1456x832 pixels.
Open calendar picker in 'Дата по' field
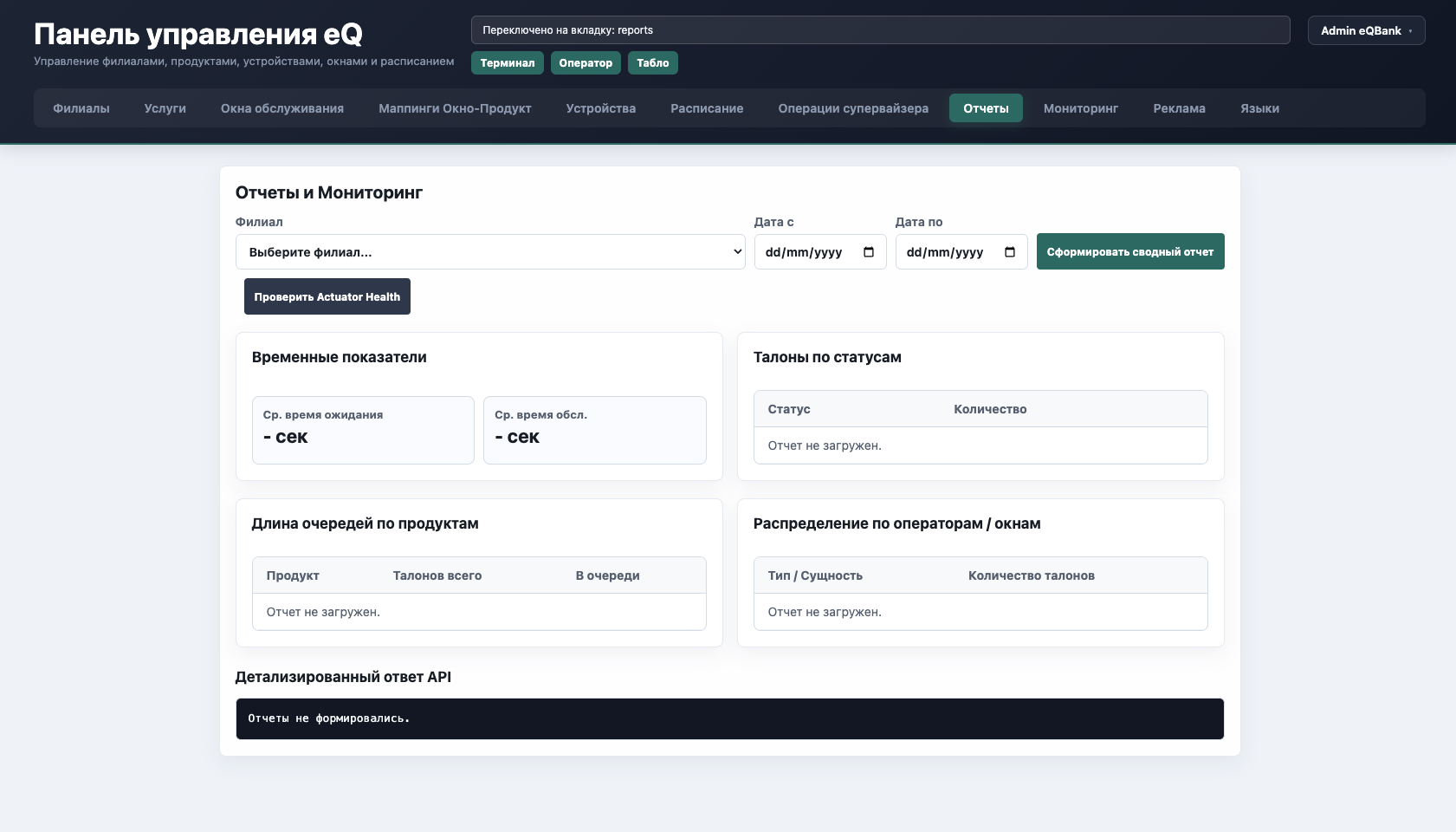tap(1010, 252)
